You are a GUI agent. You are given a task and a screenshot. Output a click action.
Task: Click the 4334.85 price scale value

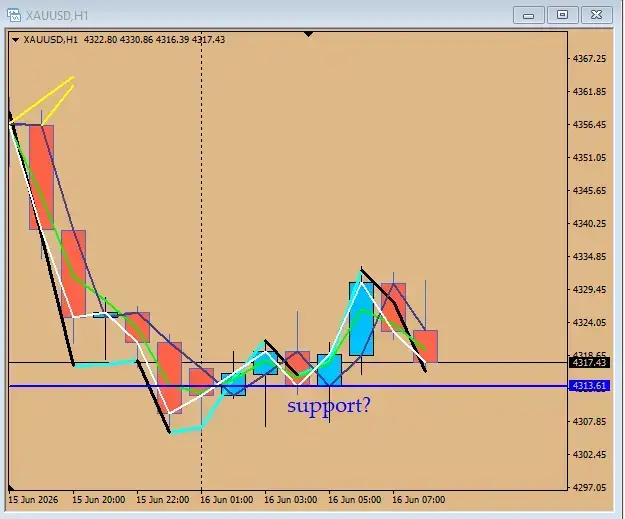pyautogui.click(x=589, y=257)
